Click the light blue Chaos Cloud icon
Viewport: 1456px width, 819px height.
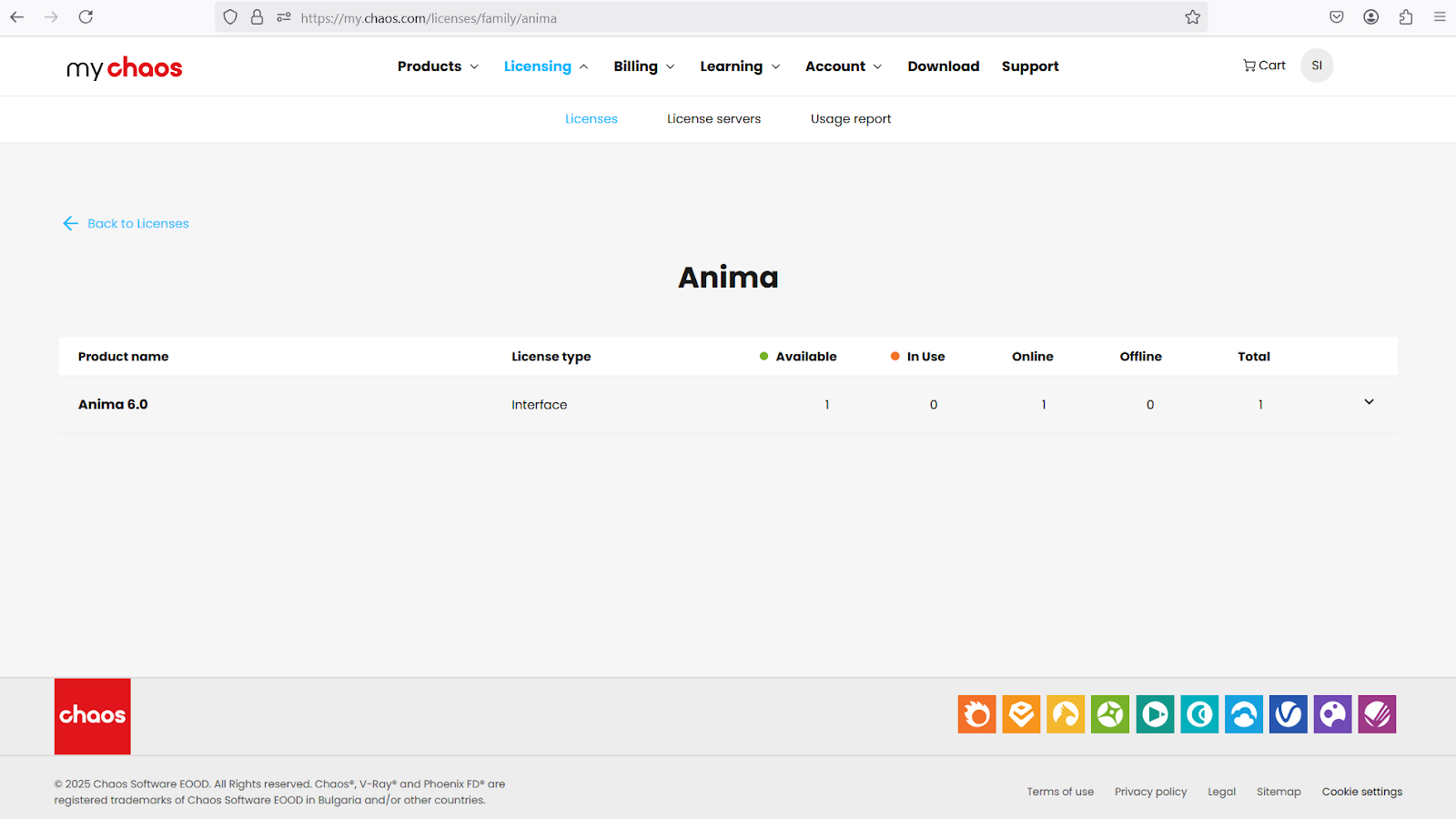(1244, 714)
